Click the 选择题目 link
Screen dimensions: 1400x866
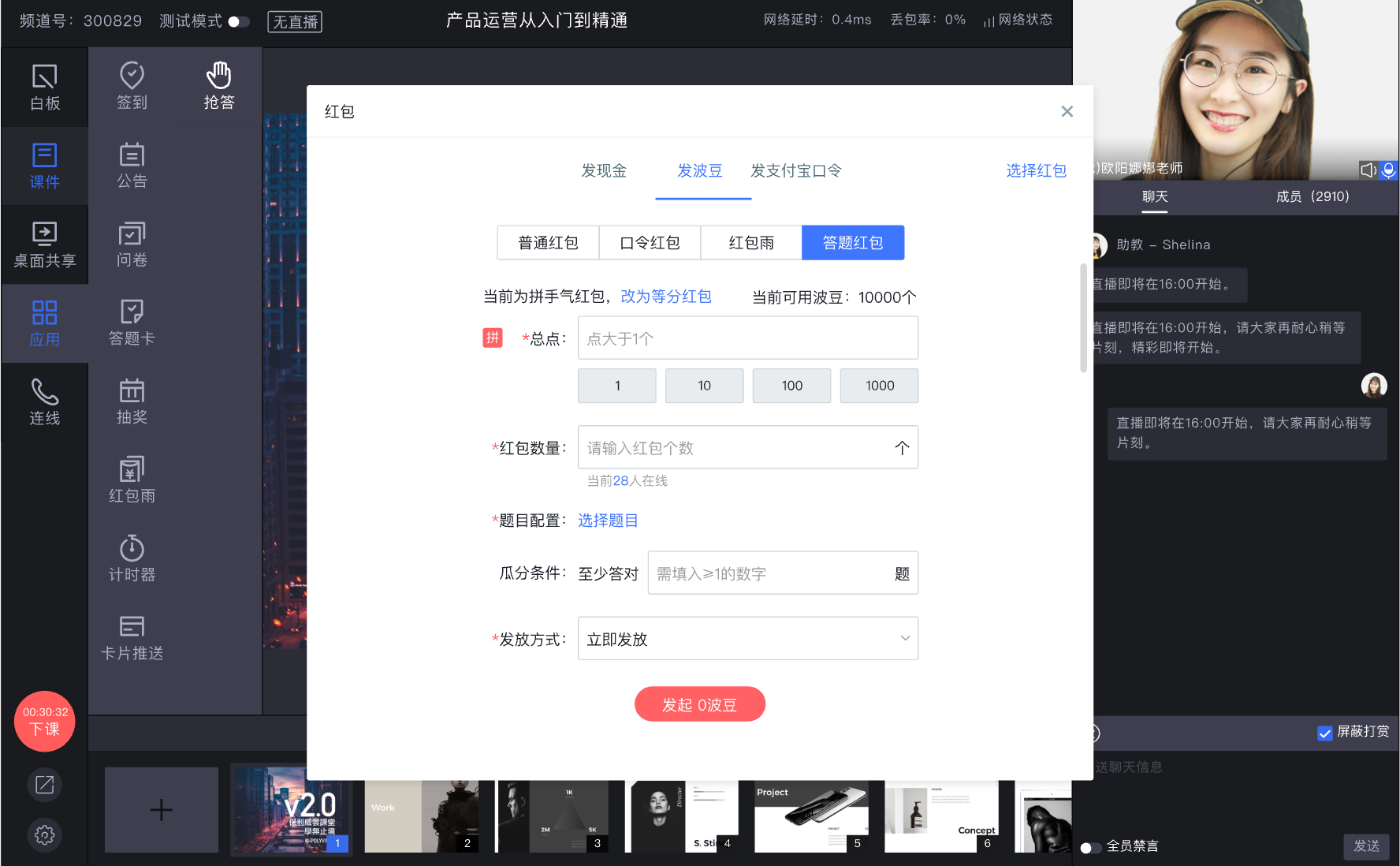pyautogui.click(x=608, y=521)
